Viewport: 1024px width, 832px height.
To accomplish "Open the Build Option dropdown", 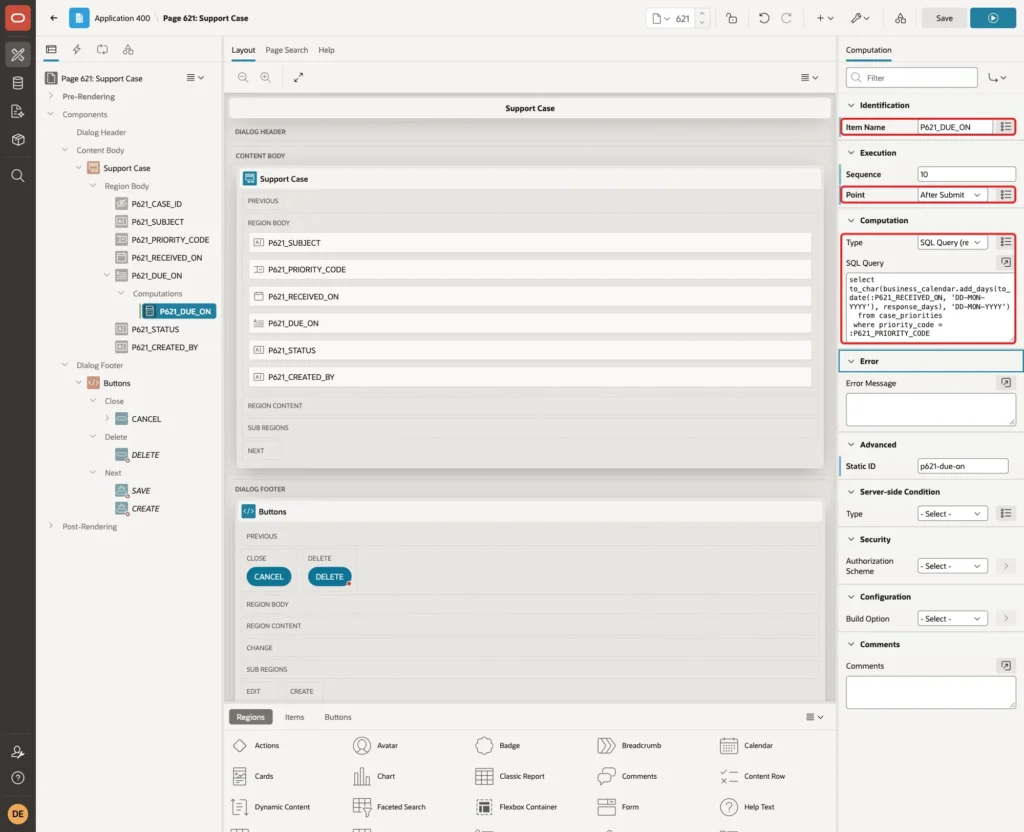I will pyautogui.click(x=952, y=618).
